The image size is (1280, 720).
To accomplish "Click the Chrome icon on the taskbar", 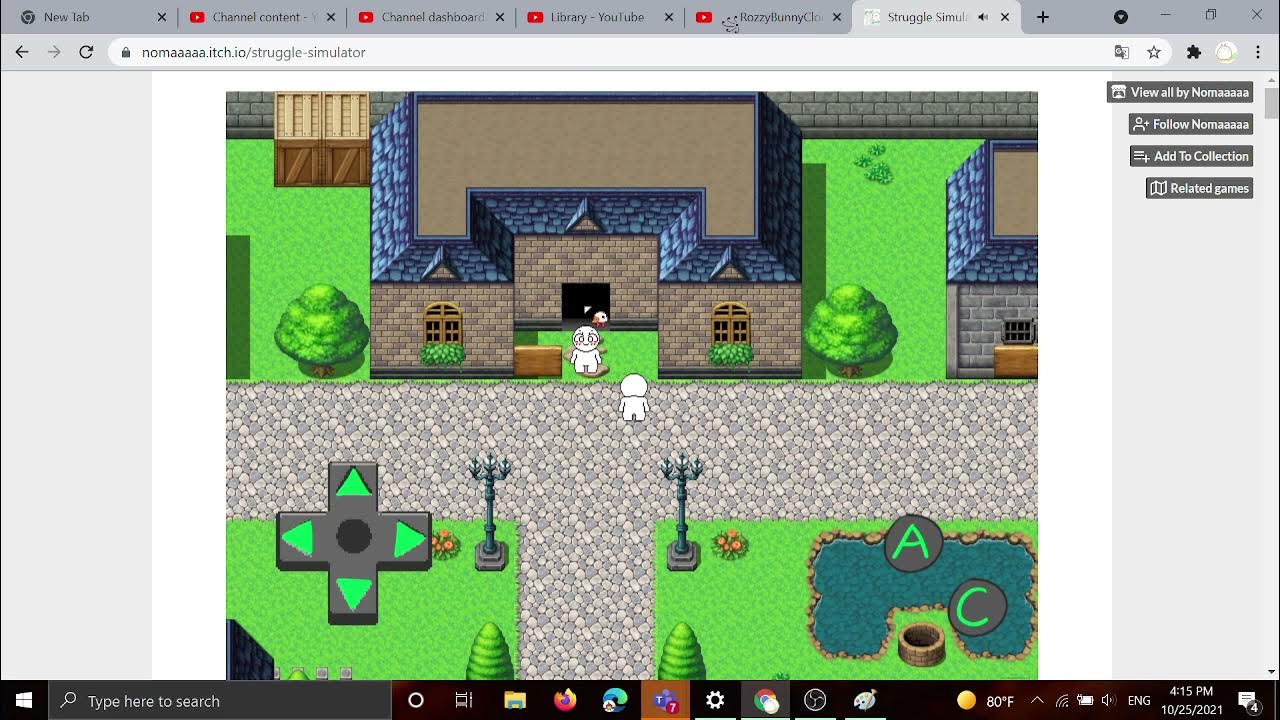I will pyautogui.click(x=765, y=700).
